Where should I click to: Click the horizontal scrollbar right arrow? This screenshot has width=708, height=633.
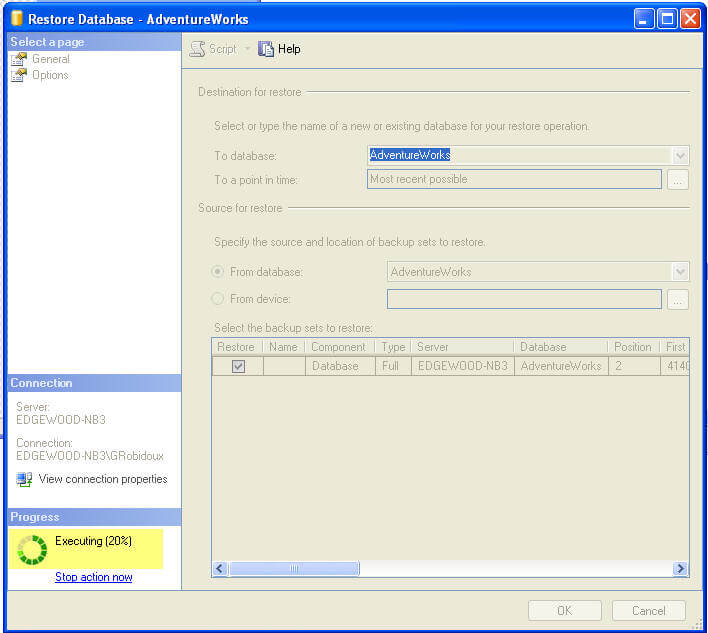coord(680,569)
